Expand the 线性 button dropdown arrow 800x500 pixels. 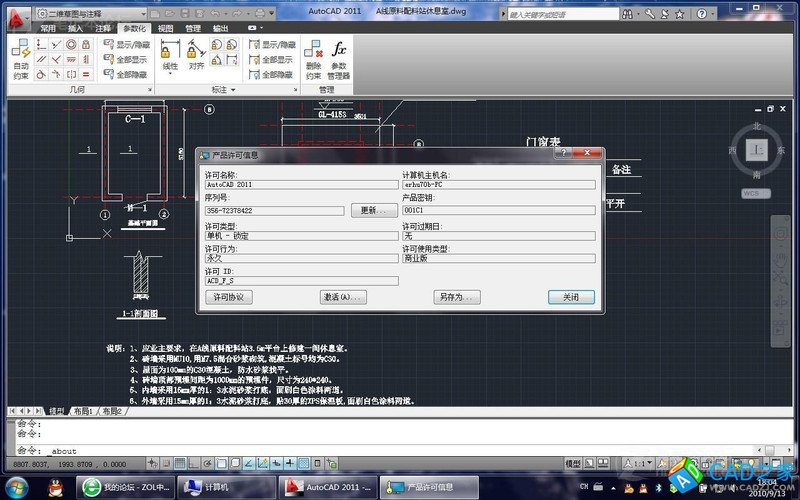[170, 74]
